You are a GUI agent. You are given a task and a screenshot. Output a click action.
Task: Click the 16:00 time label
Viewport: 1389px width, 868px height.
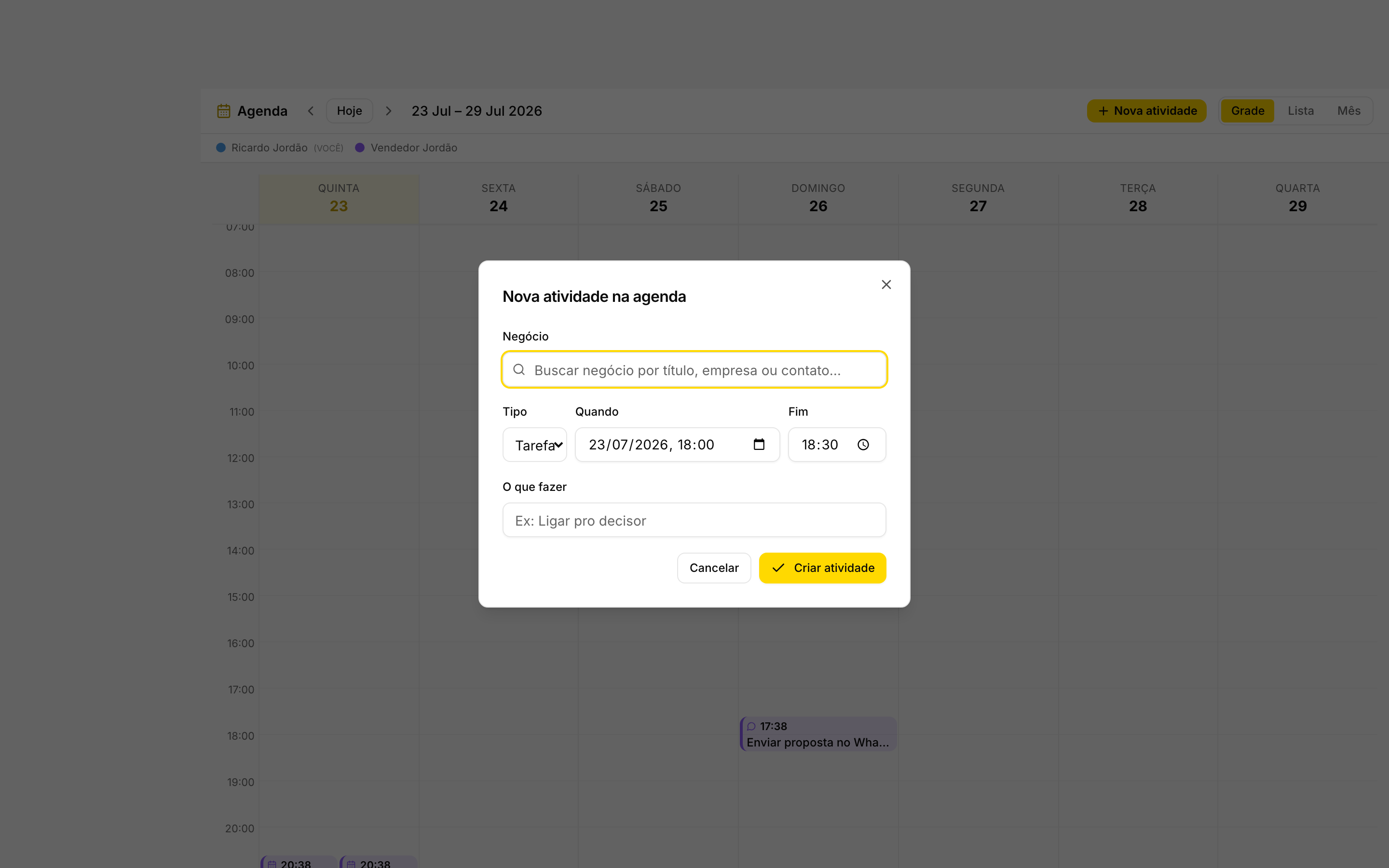pyautogui.click(x=241, y=643)
